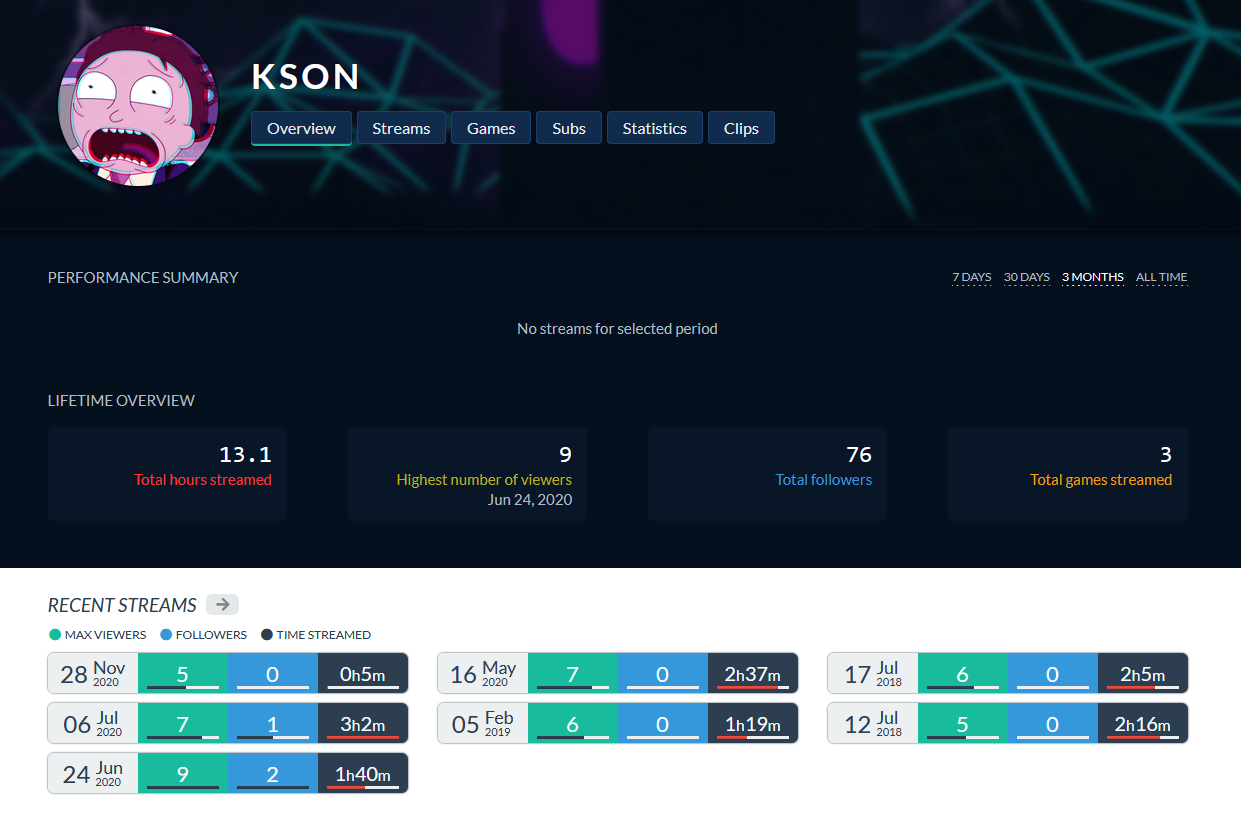Click the Highest number of viewers card
The image size is (1241, 813).
(x=467, y=474)
